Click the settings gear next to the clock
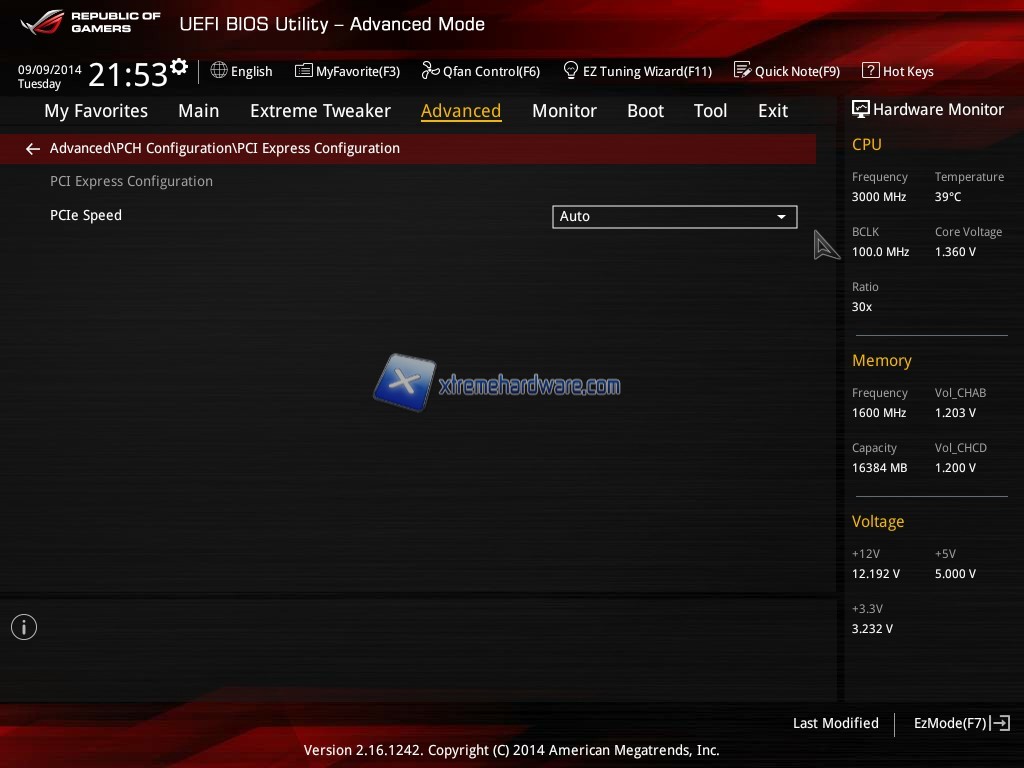The image size is (1024, 768). (179, 68)
